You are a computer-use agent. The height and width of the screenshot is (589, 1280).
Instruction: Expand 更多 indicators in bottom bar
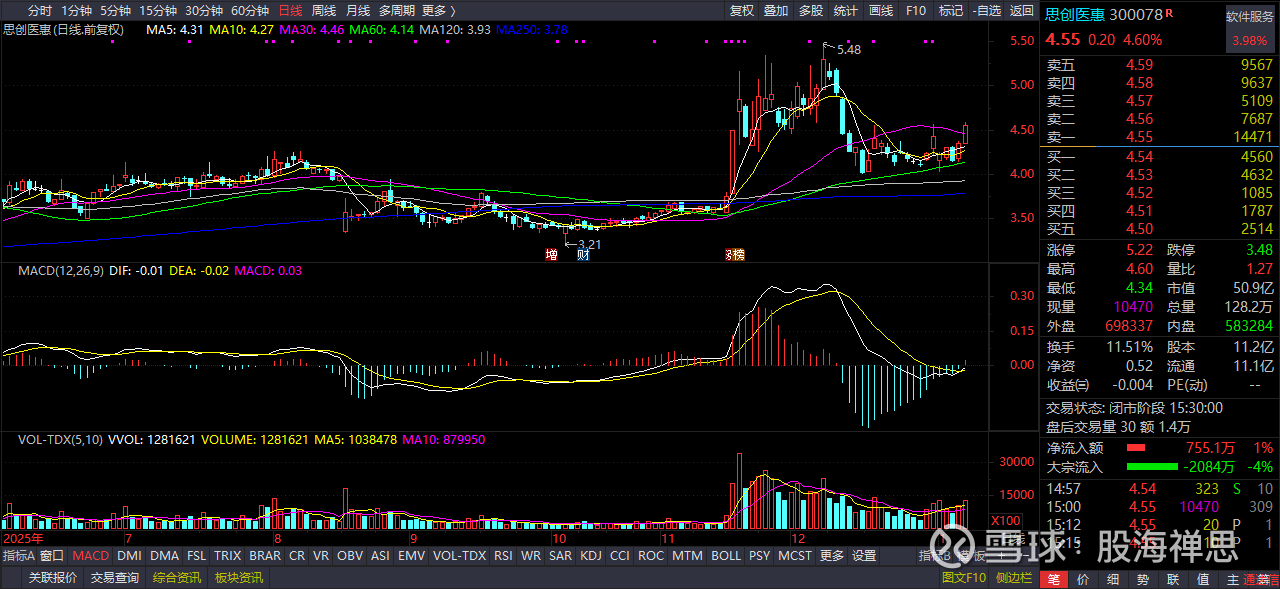[831, 556]
